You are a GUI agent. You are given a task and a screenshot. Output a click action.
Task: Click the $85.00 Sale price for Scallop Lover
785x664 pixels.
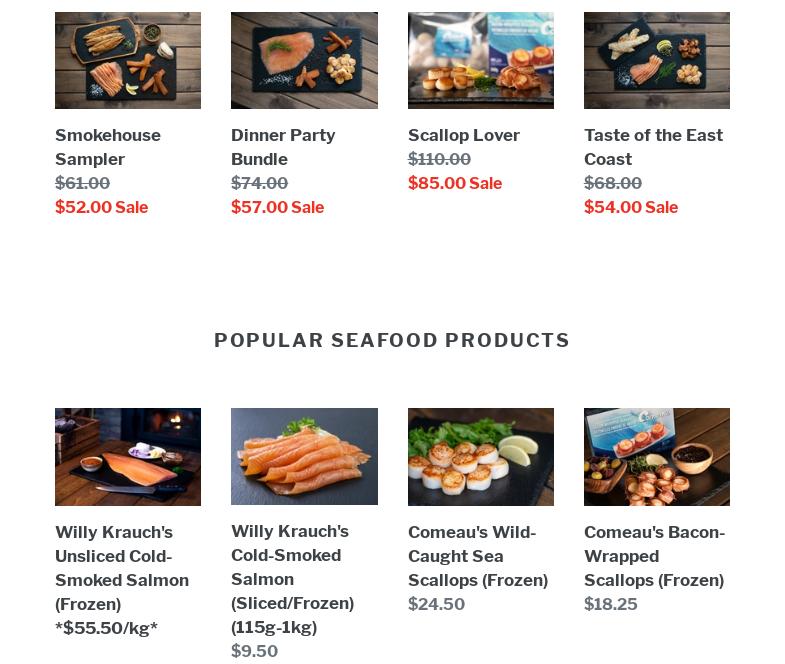click(x=454, y=183)
